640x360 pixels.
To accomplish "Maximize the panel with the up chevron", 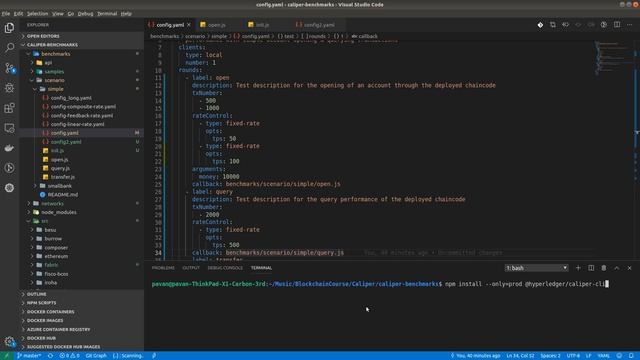I will [617, 268].
